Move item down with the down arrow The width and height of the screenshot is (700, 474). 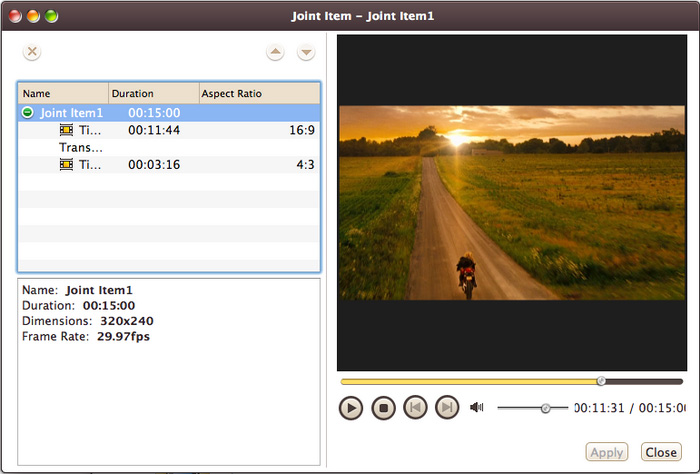click(306, 52)
